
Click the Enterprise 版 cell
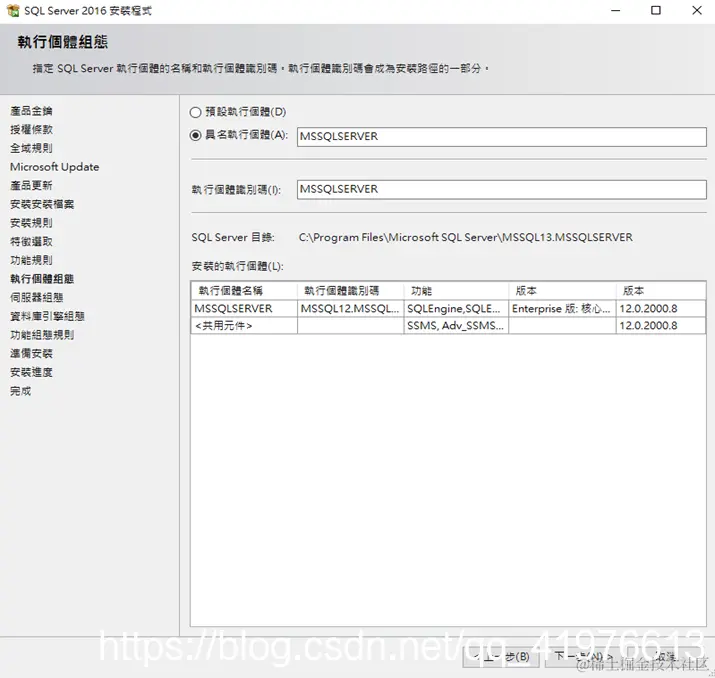point(562,309)
